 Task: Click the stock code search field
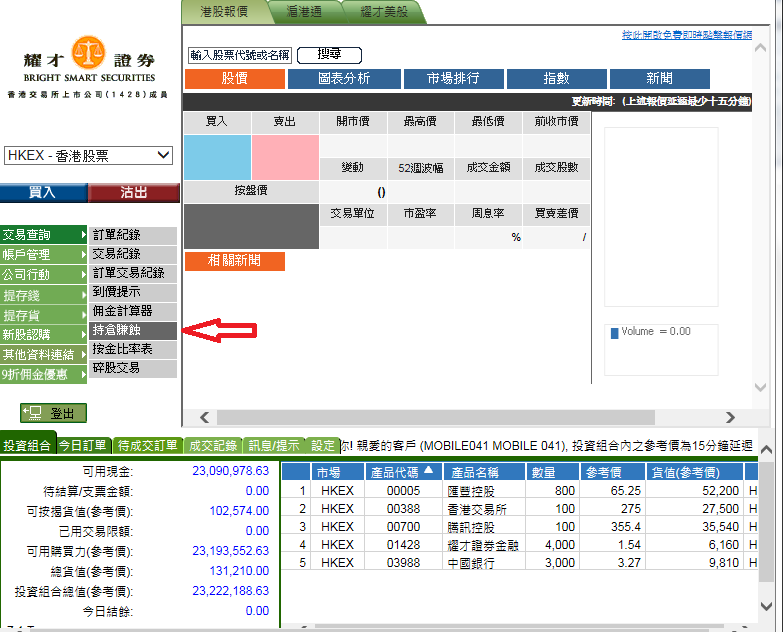tap(240, 55)
